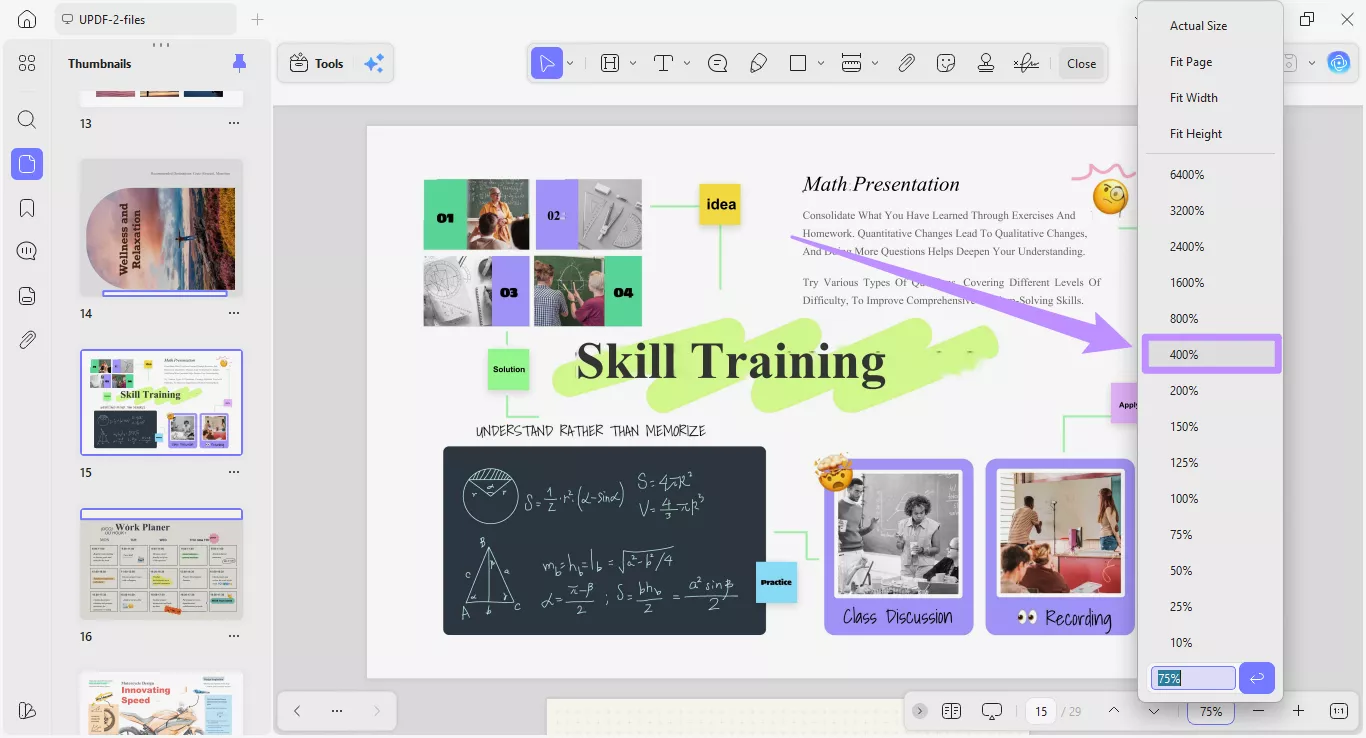Open page 13 thumbnail options menu

(234, 123)
